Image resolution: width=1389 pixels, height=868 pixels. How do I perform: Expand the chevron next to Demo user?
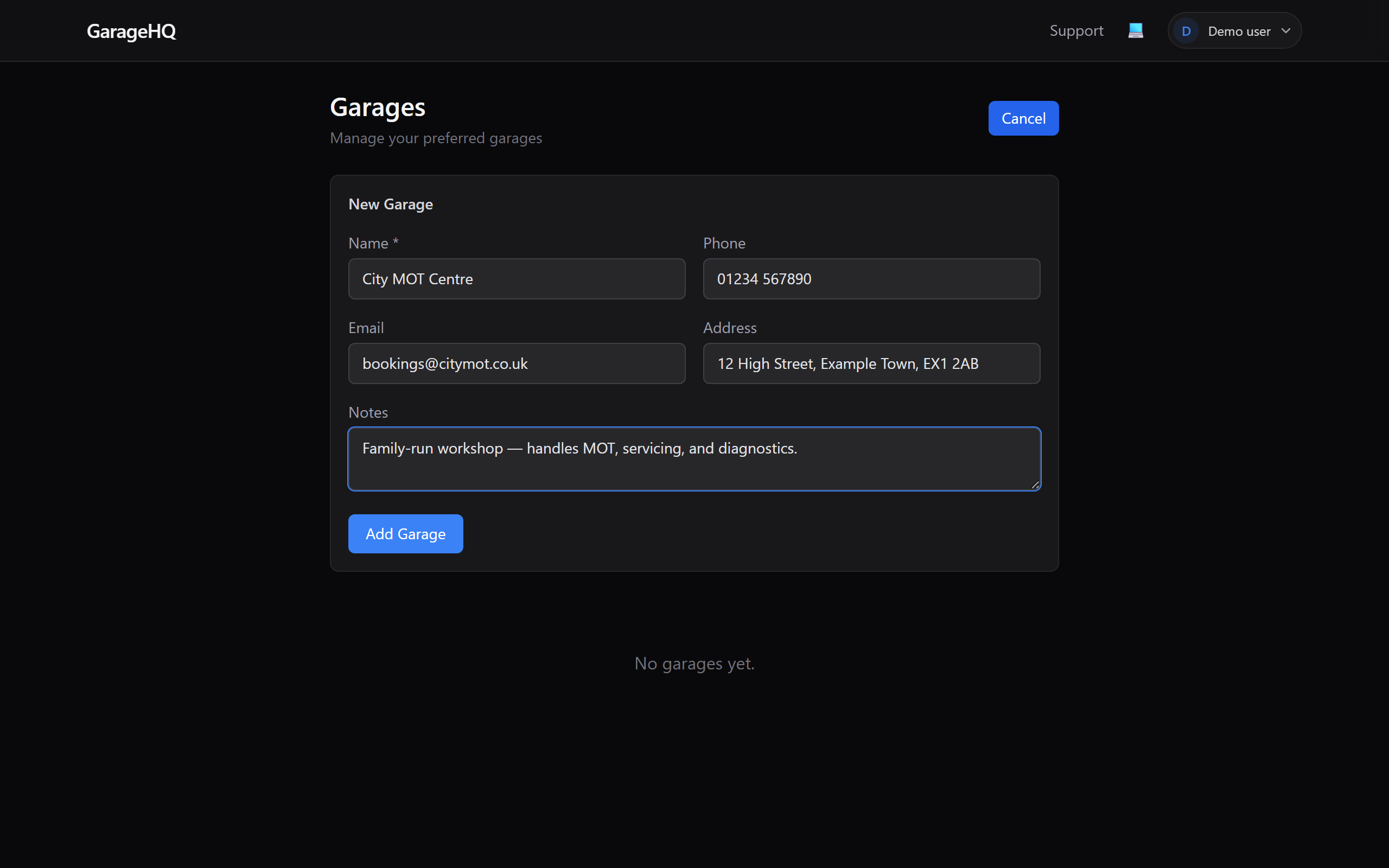pyautogui.click(x=1286, y=30)
